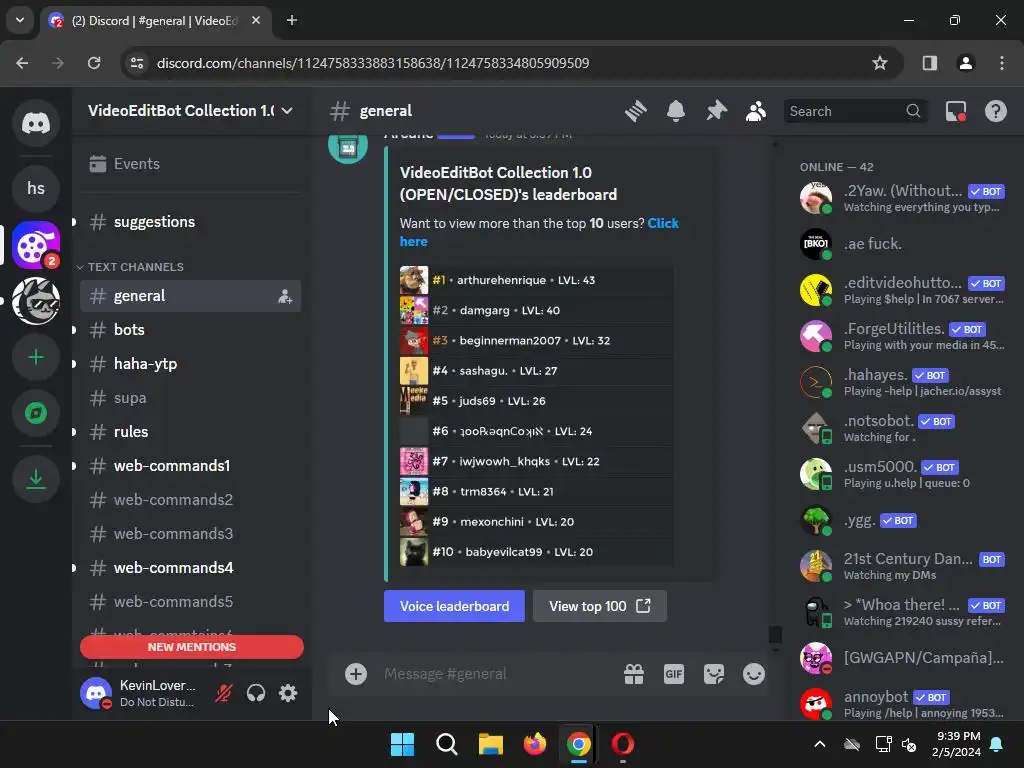The height and width of the screenshot is (768, 1024).
Task: Click the attachment plus button in message bar
Action: (356, 674)
